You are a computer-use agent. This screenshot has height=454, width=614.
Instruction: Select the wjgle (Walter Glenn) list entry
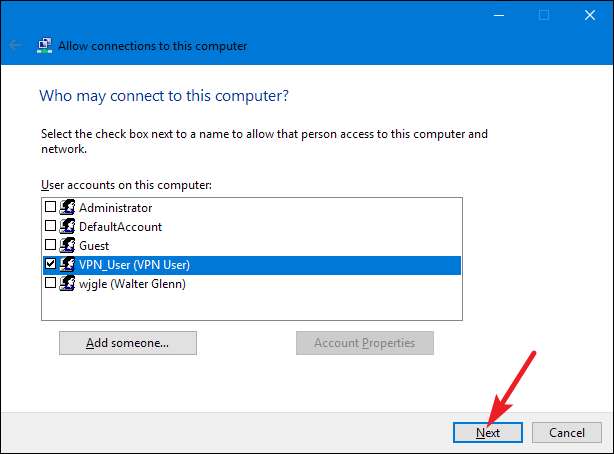tap(133, 284)
